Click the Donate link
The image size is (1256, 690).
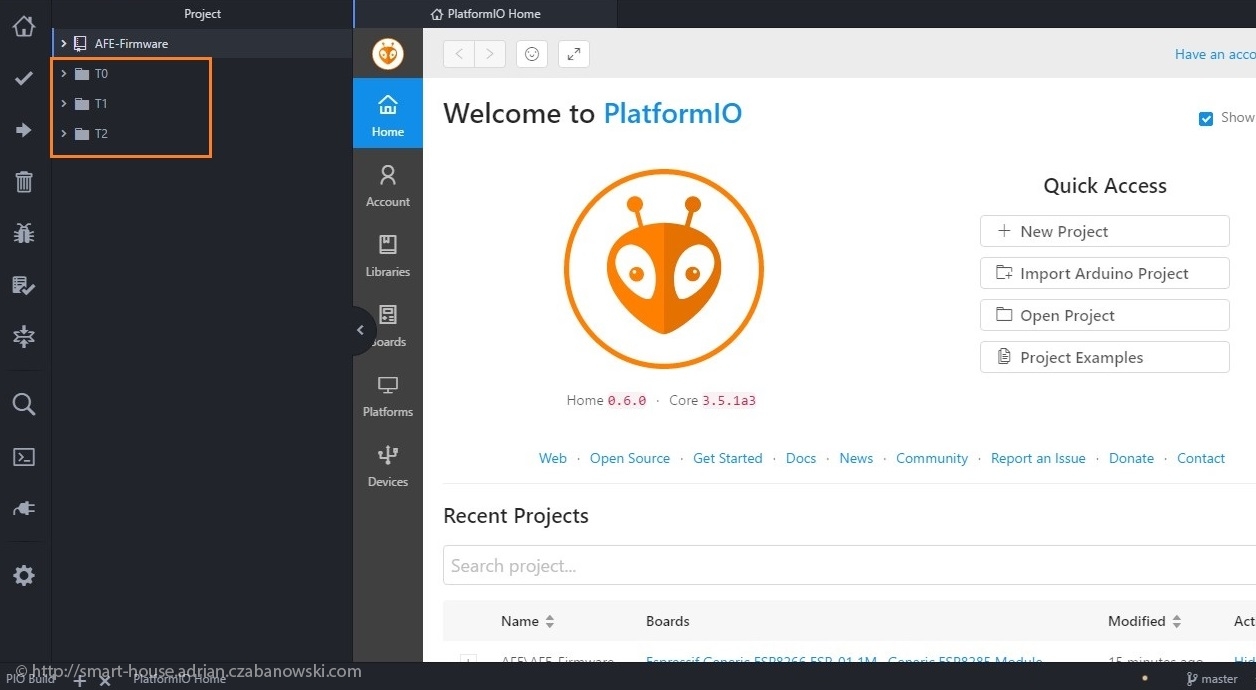click(x=1131, y=458)
